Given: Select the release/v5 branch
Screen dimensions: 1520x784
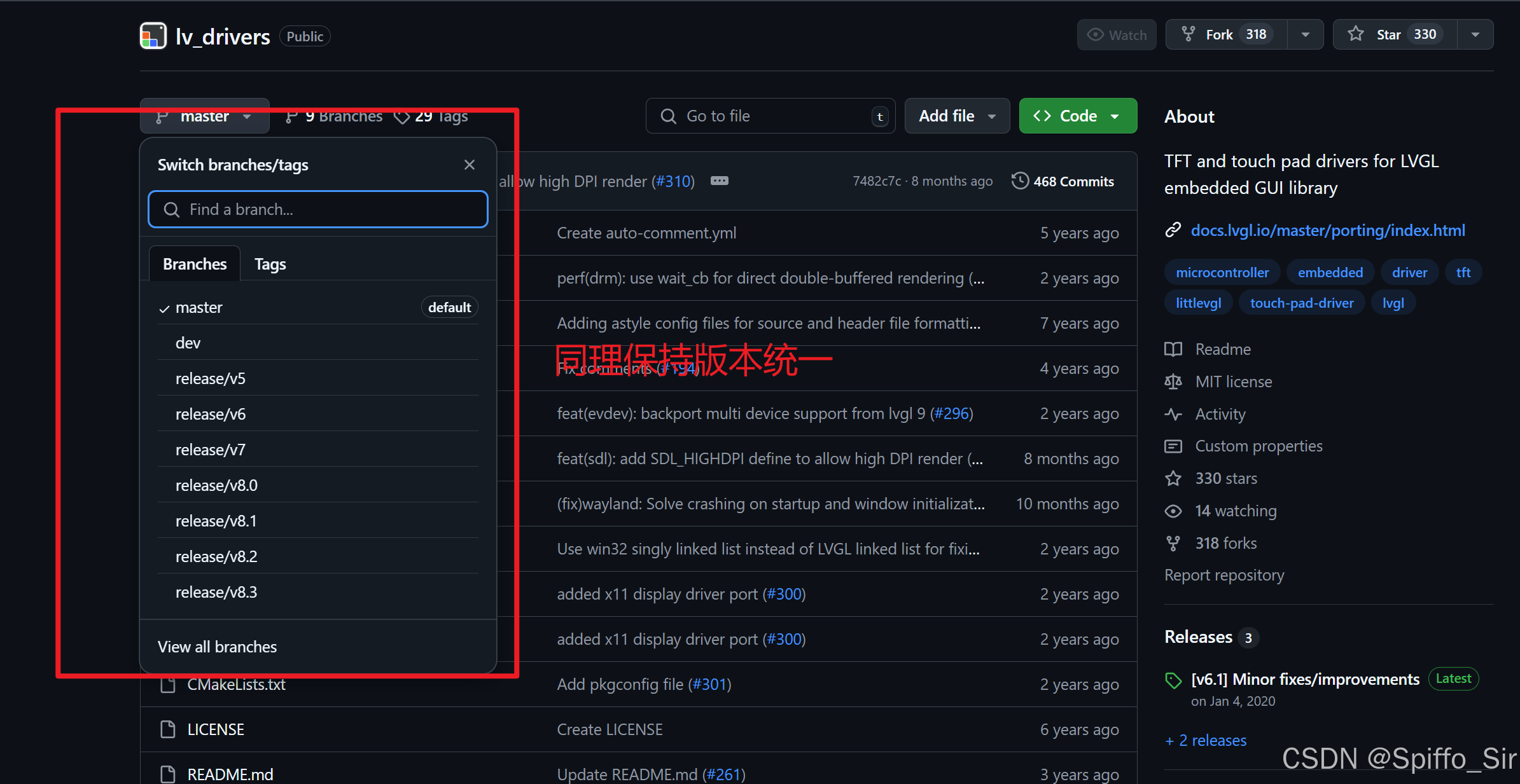Looking at the screenshot, I should [318, 378].
